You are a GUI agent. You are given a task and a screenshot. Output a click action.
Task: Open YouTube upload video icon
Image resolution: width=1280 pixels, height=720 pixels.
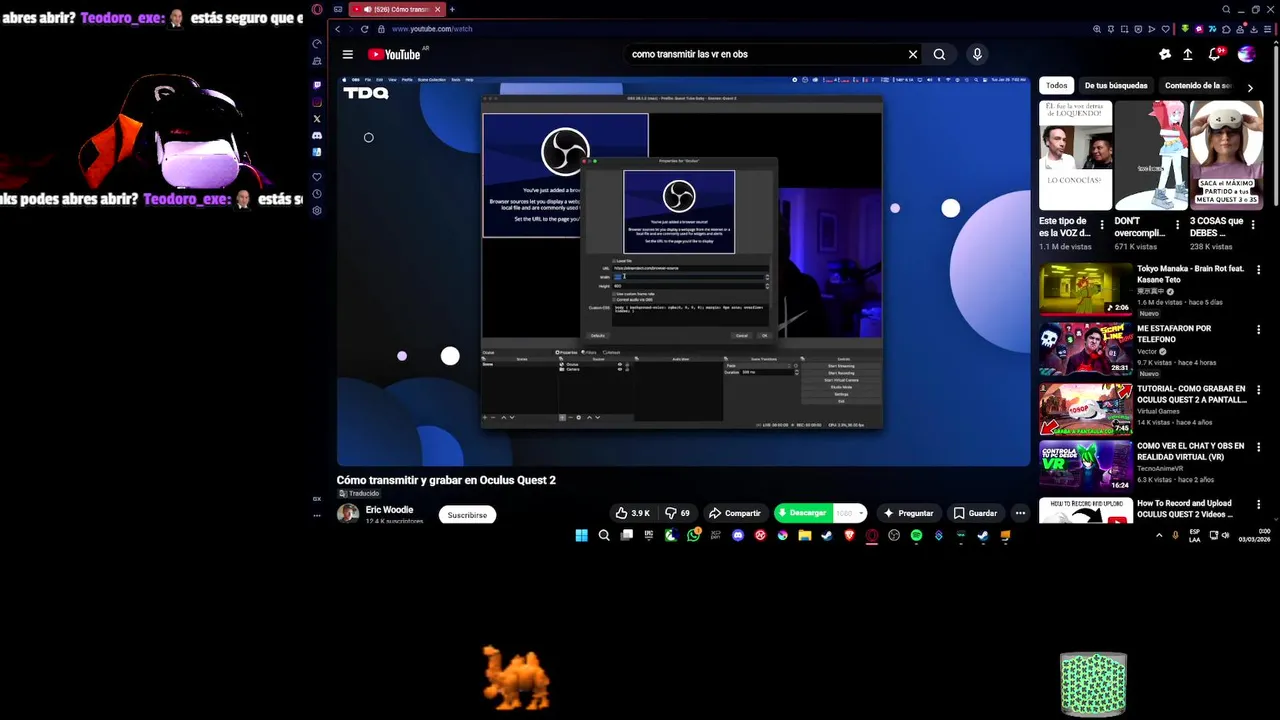pyautogui.click(x=1187, y=55)
